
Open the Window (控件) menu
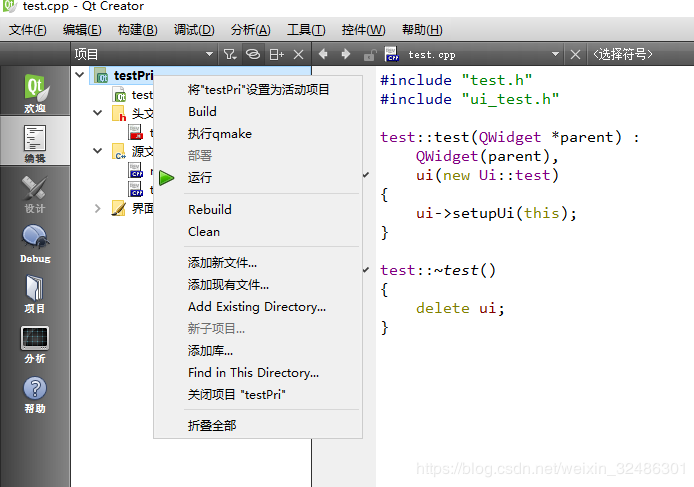pyautogui.click(x=363, y=30)
